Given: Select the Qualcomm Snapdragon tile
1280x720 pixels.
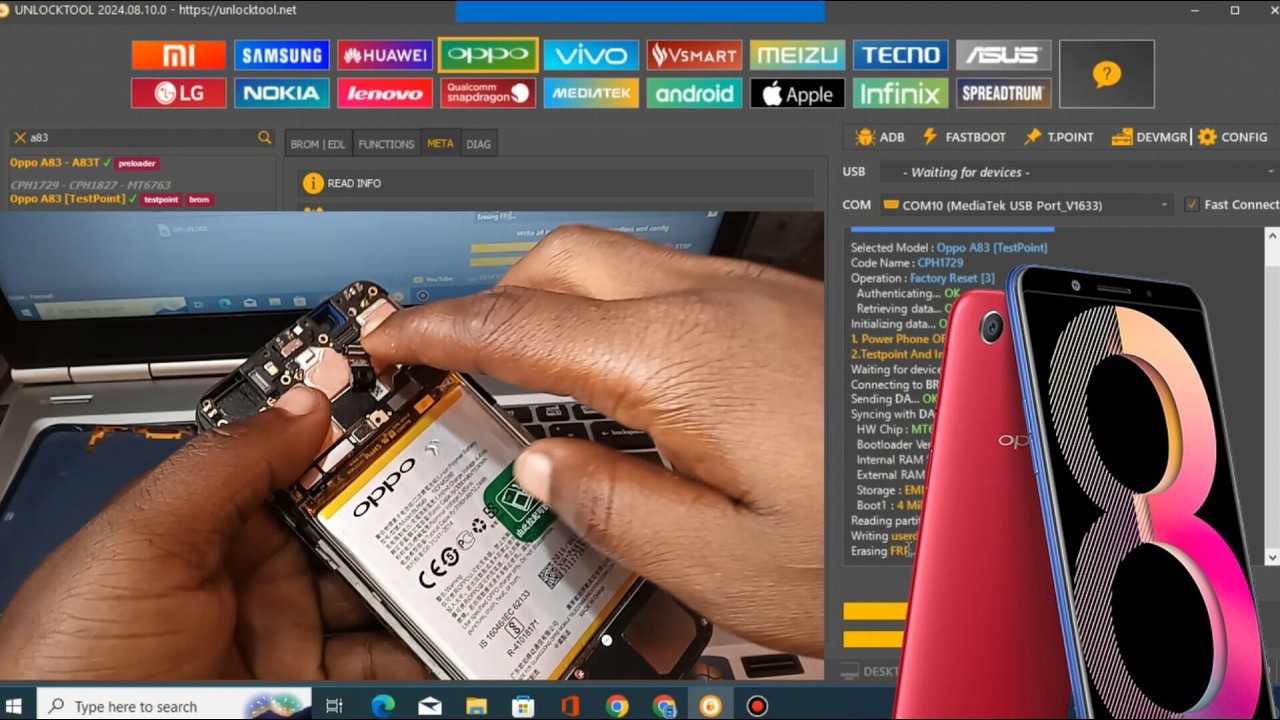Looking at the screenshot, I should 488,93.
